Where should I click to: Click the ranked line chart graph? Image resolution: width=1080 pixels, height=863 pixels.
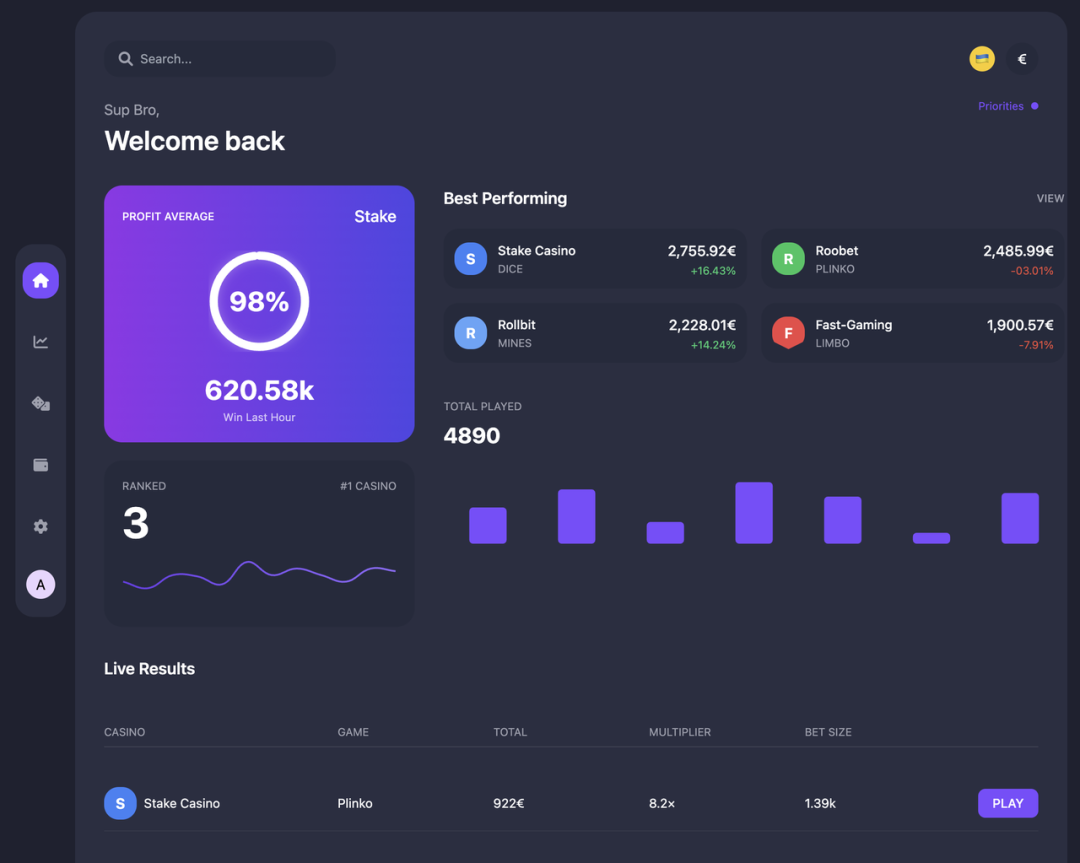[x=259, y=574]
